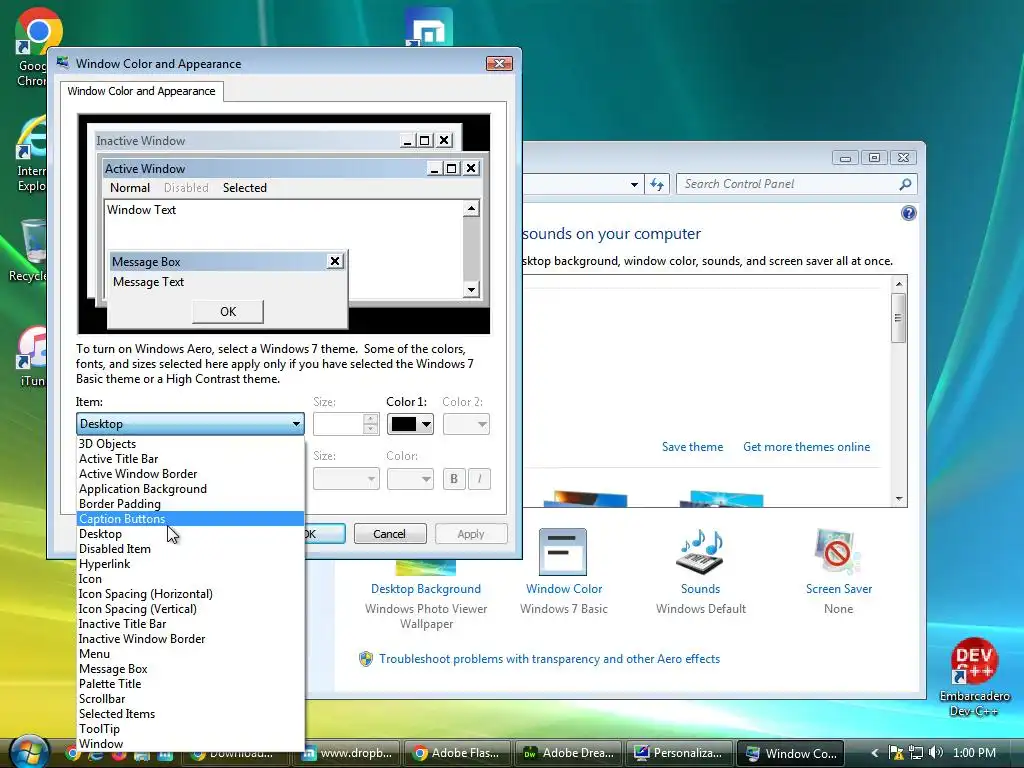Open Embarcadero Dev-C++ desktop shortcut
The width and height of the screenshot is (1024, 768).
click(x=974, y=678)
